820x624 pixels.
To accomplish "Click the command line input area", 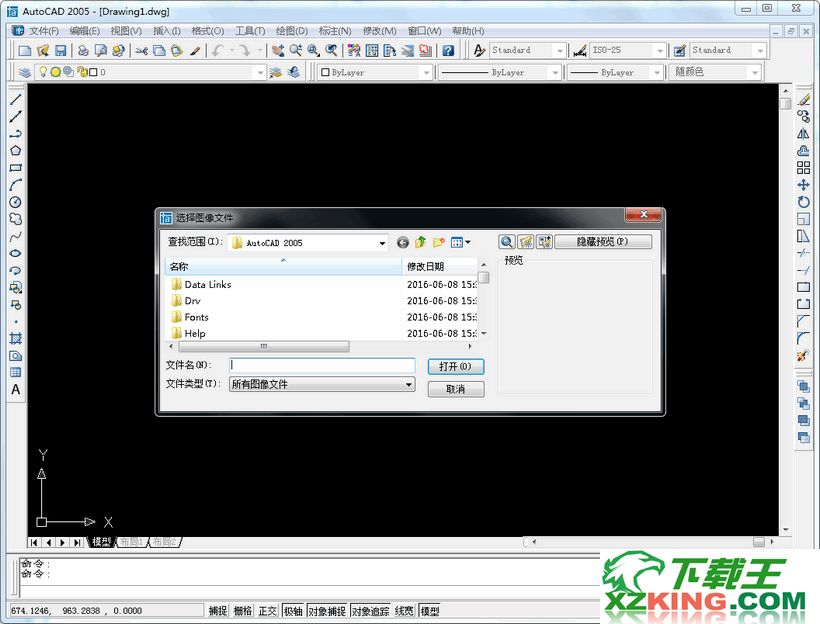I will 309,591.
